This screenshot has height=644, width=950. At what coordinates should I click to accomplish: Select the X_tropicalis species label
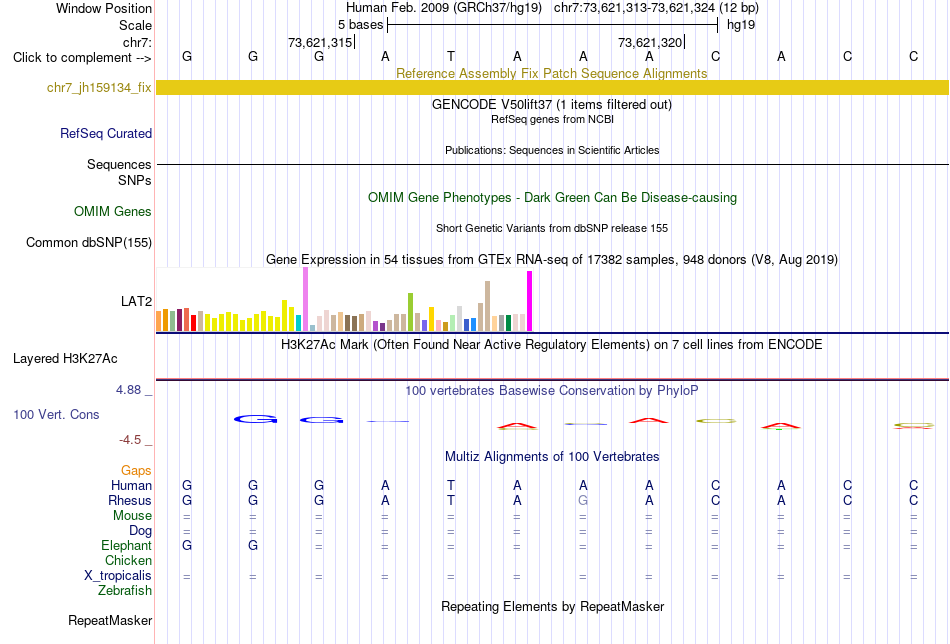coord(118,576)
